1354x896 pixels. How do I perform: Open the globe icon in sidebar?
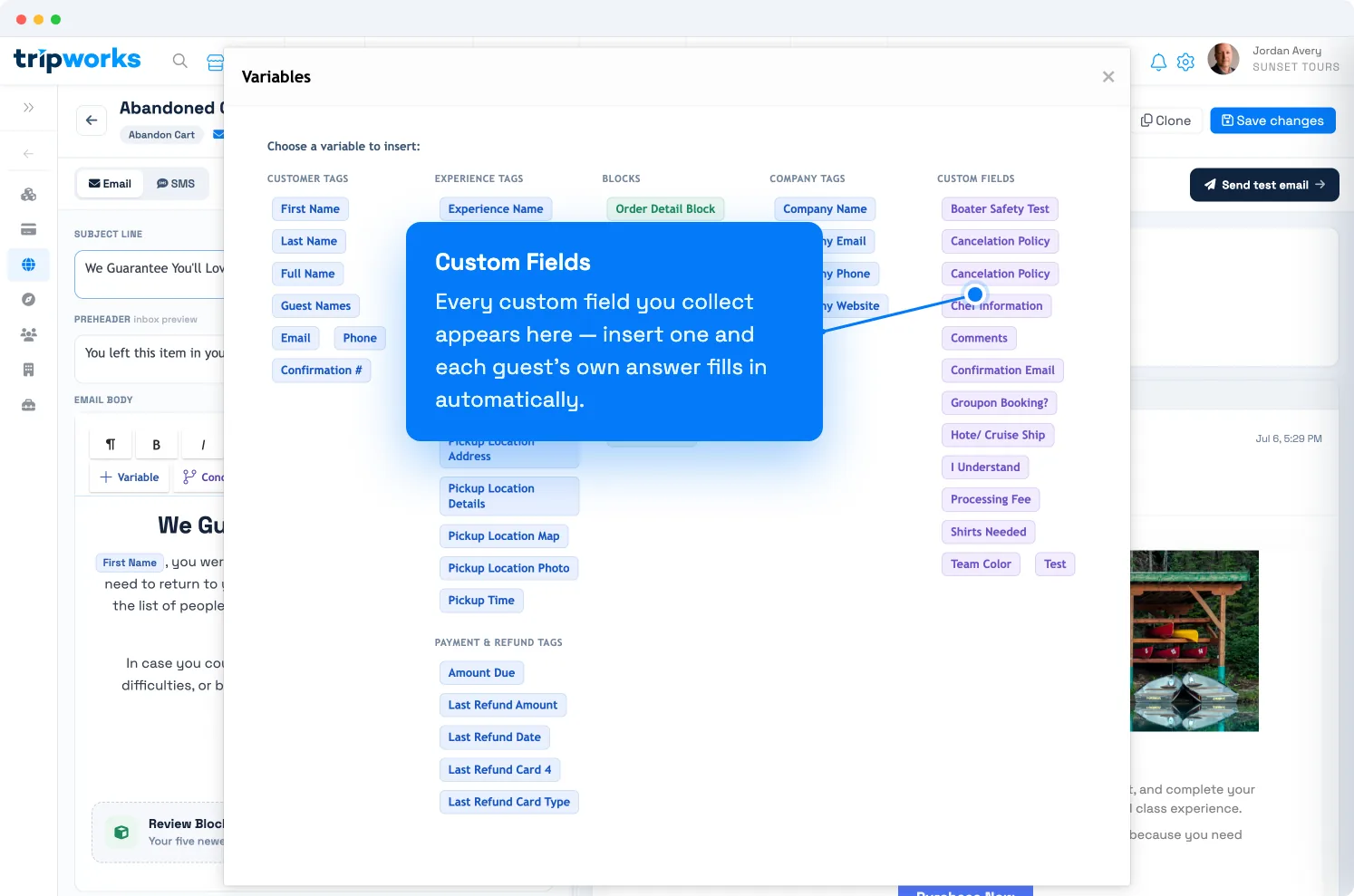[x=28, y=265]
